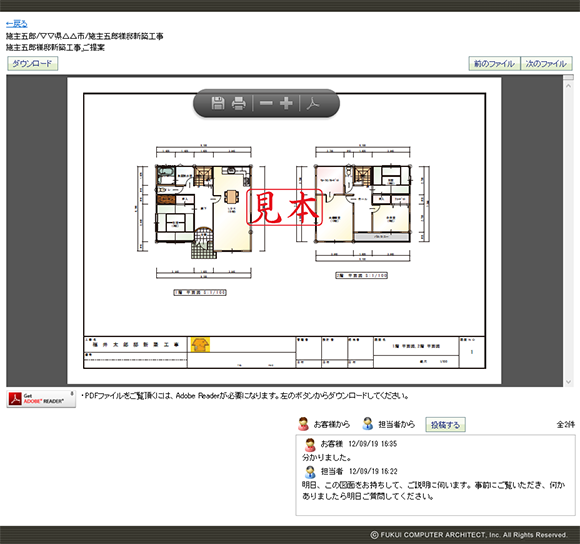Click the お客様から customer avatar icon
Image resolution: width=580 pixels, height=544 pixels.
[303, 424]
